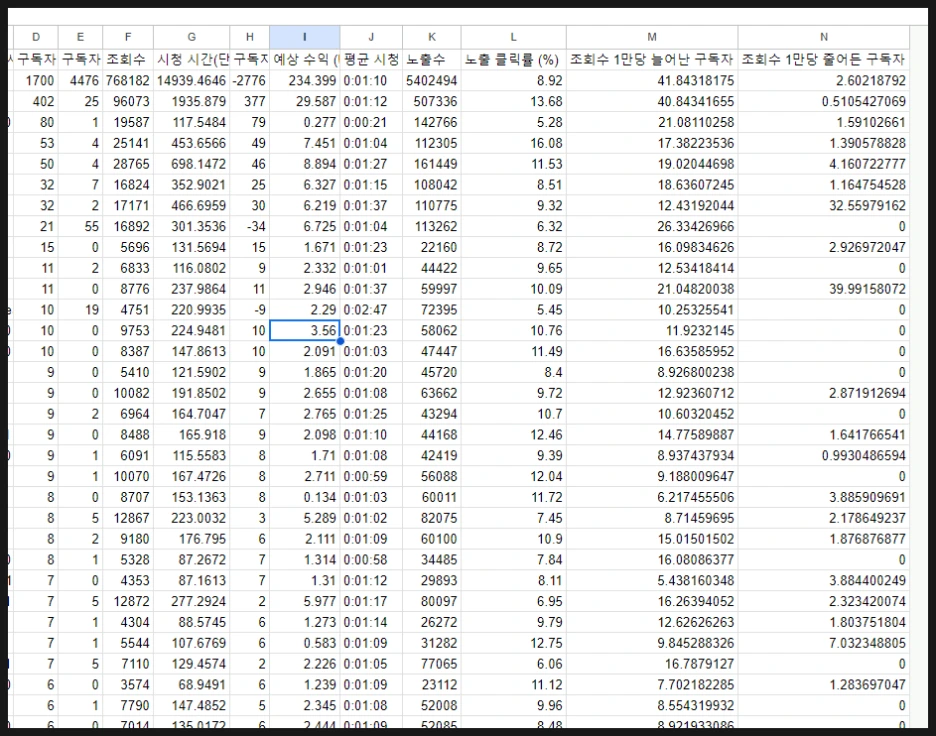Select column M header
This screenshot has width=936, height=736.
pos(652,37)
